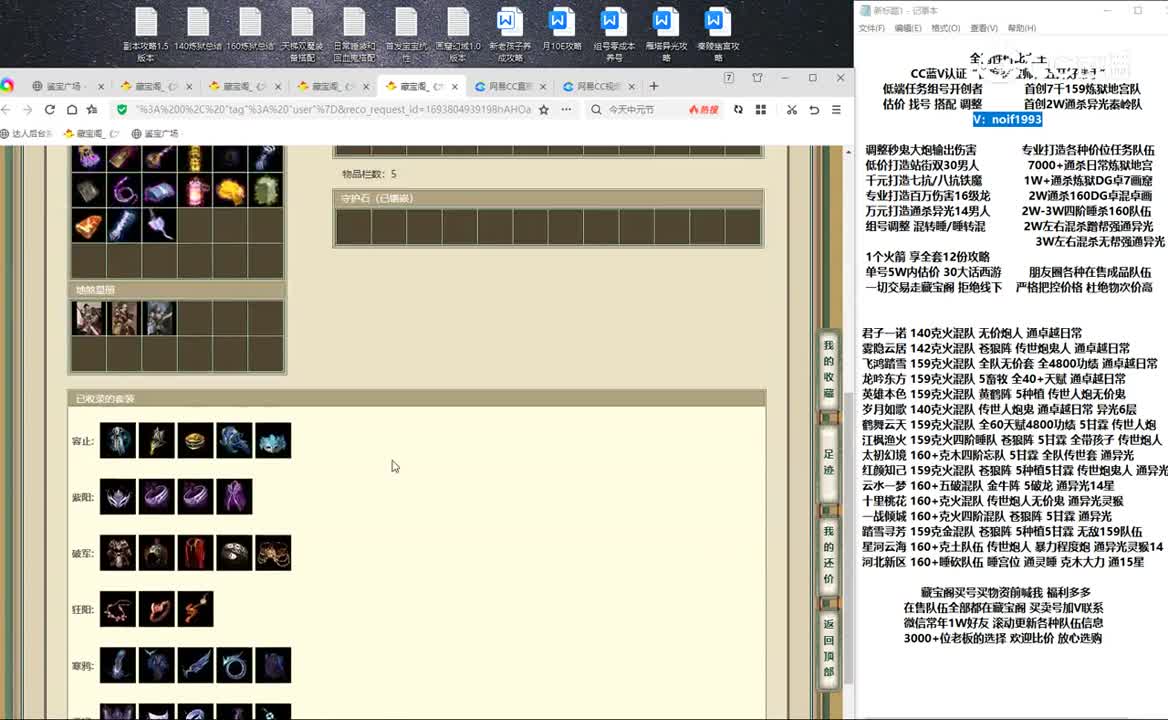Select the 秦陵地宫攻略 desktop document
The height and width of the screenshot is (720, 1168).
718,34
